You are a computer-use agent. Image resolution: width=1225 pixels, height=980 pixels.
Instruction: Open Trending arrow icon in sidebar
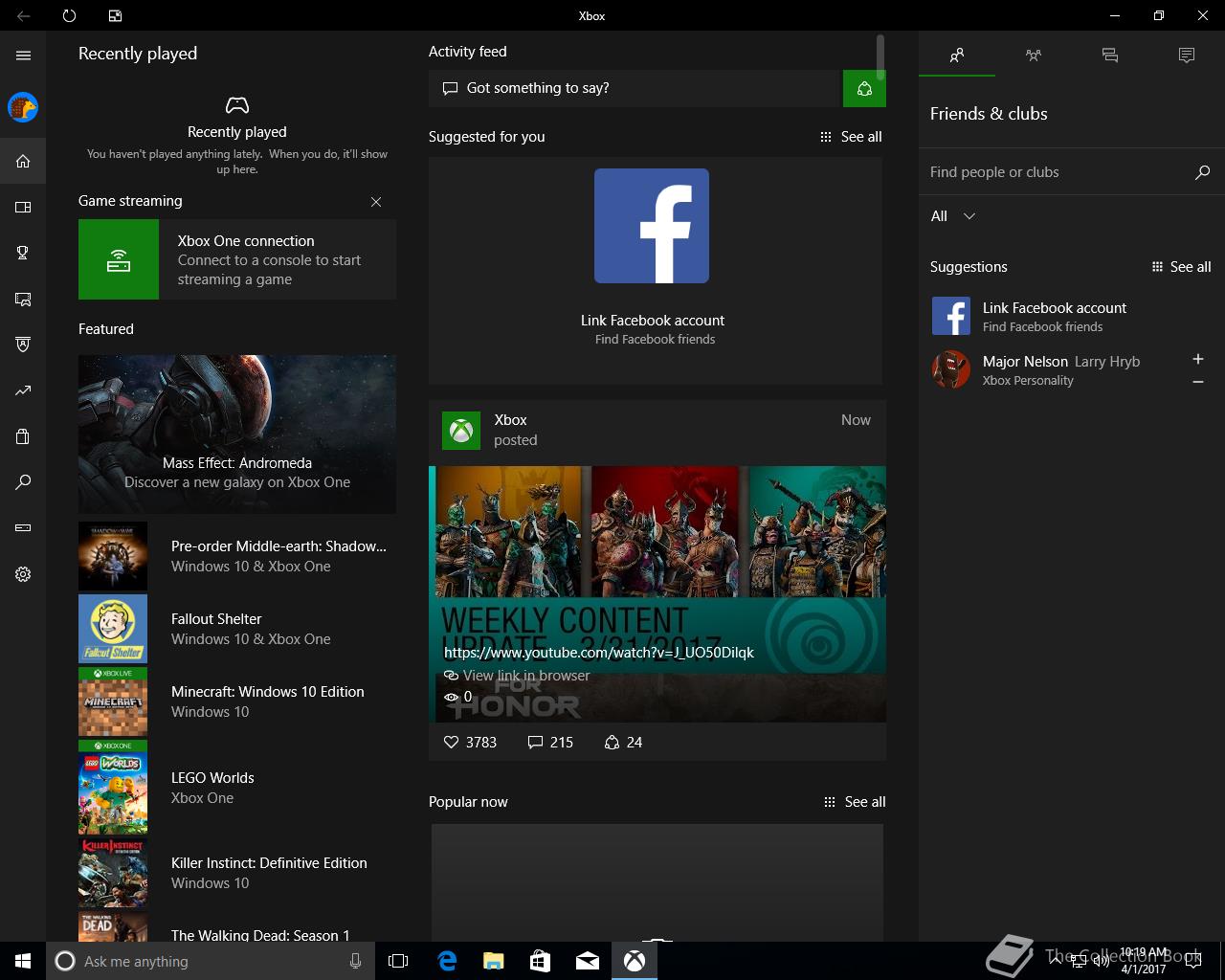[23, 390]
